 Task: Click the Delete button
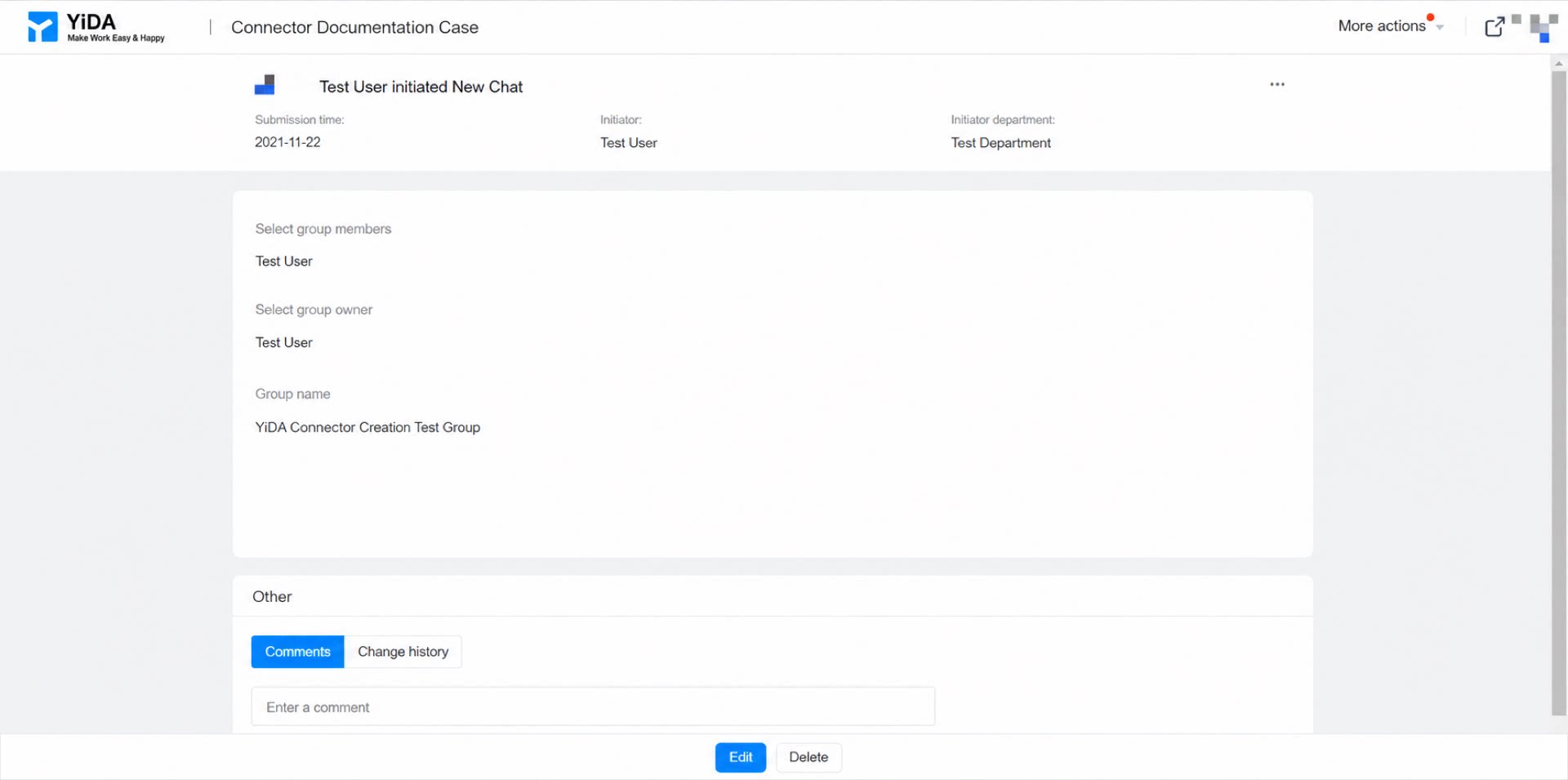click(x=808, y=757)
